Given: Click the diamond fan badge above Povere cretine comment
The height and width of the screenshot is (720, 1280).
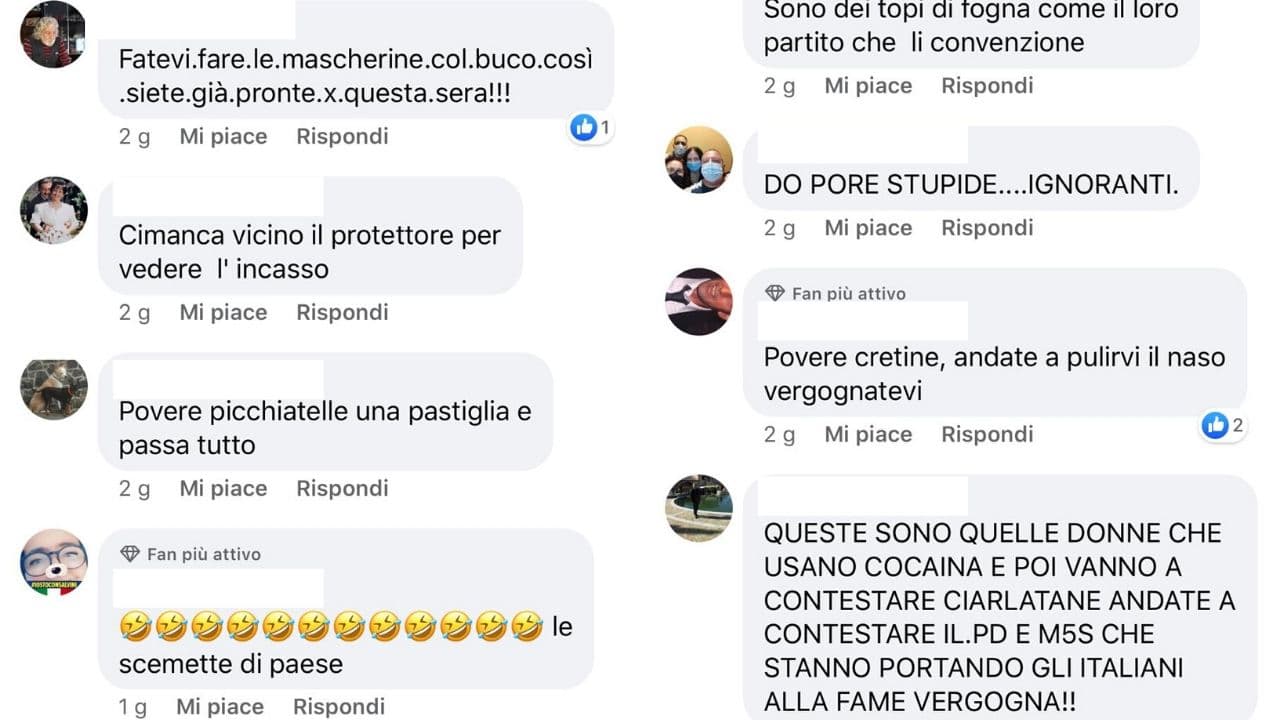Looking at the screenshot, I should (x=775, y=293).
